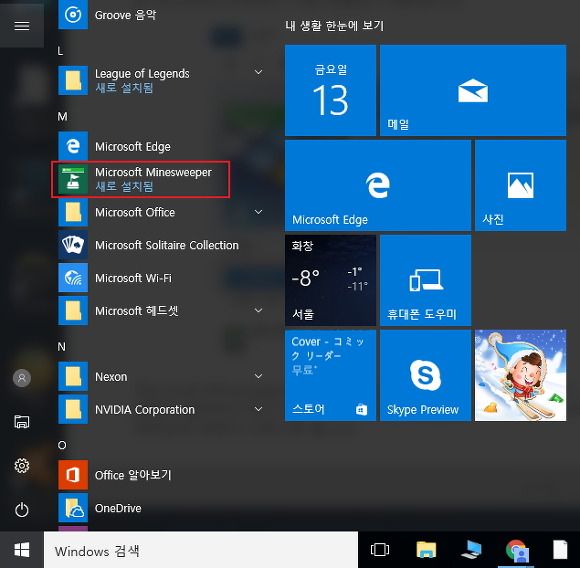The width and height of the screenshot is (580, 568).
Task: Click the Skype Preview tile
Action: [x=425, y=375]
